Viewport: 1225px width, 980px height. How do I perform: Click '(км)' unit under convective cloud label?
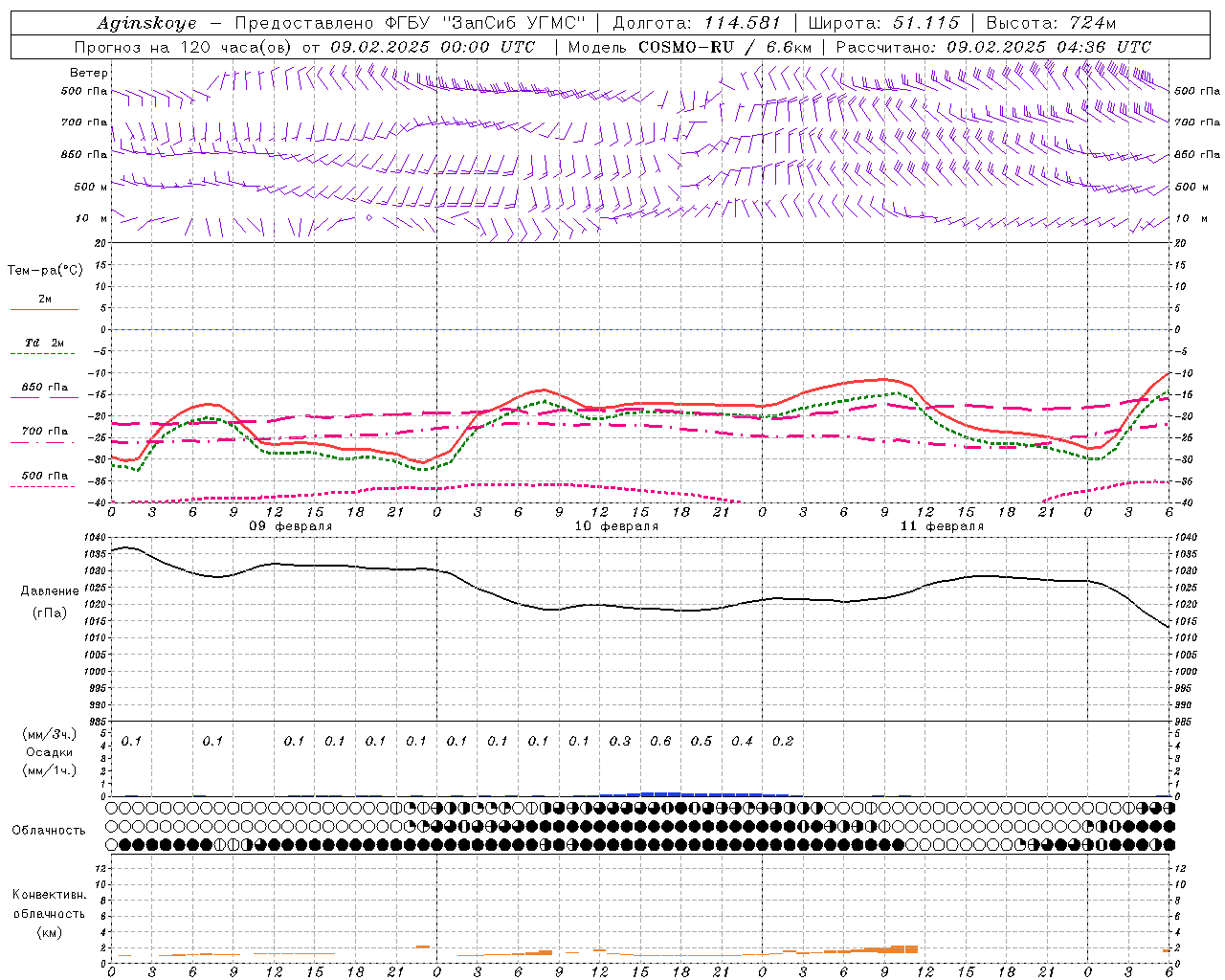tap(50, 931)
